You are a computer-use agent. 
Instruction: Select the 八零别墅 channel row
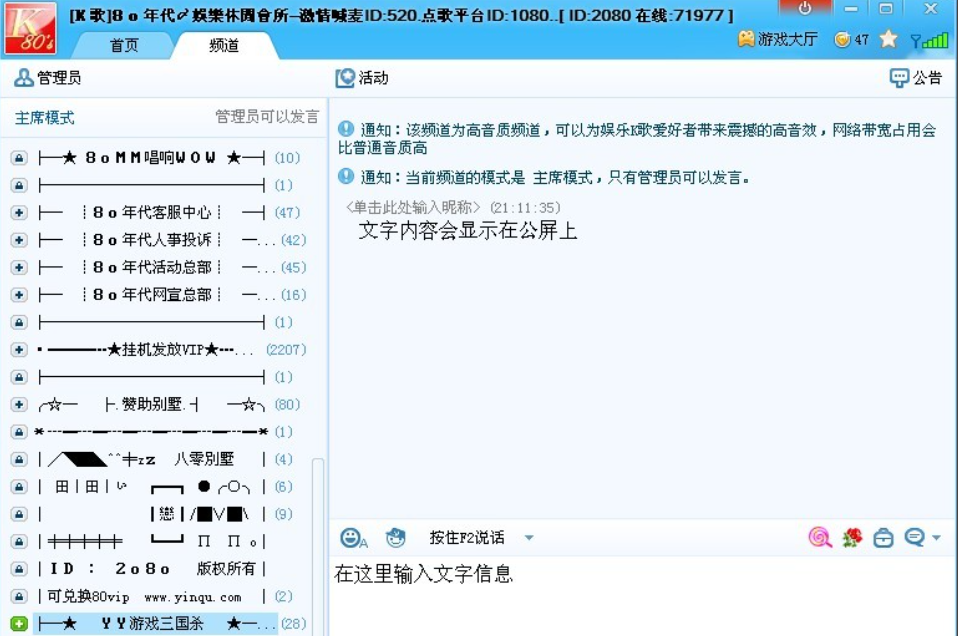click(x=152, y=459)
